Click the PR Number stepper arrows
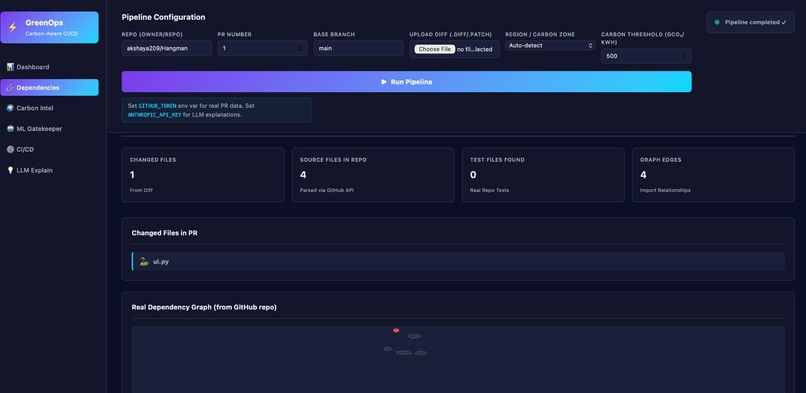Screen dimensions: 806x393 click(300, 48)
